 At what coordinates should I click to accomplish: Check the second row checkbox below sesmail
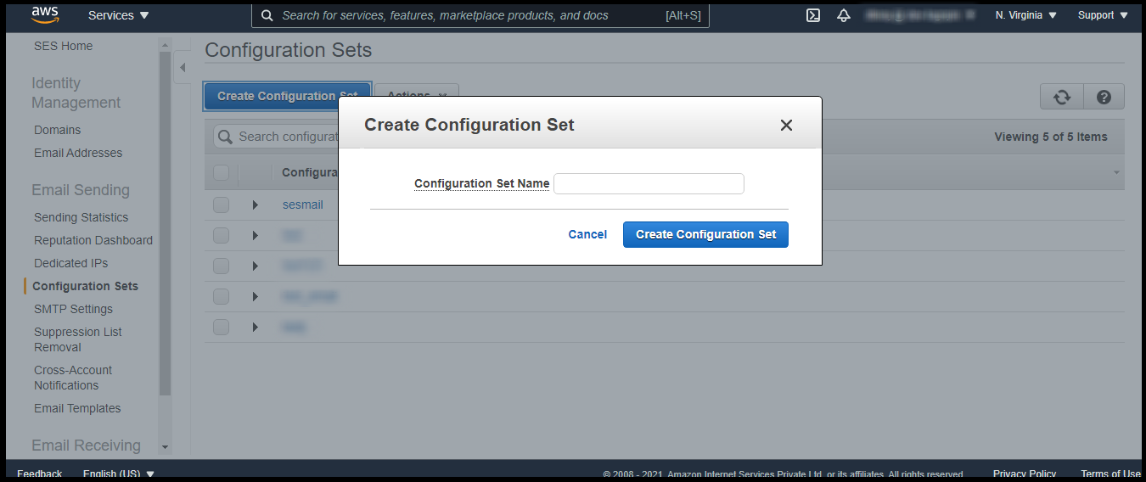(221, 236)
